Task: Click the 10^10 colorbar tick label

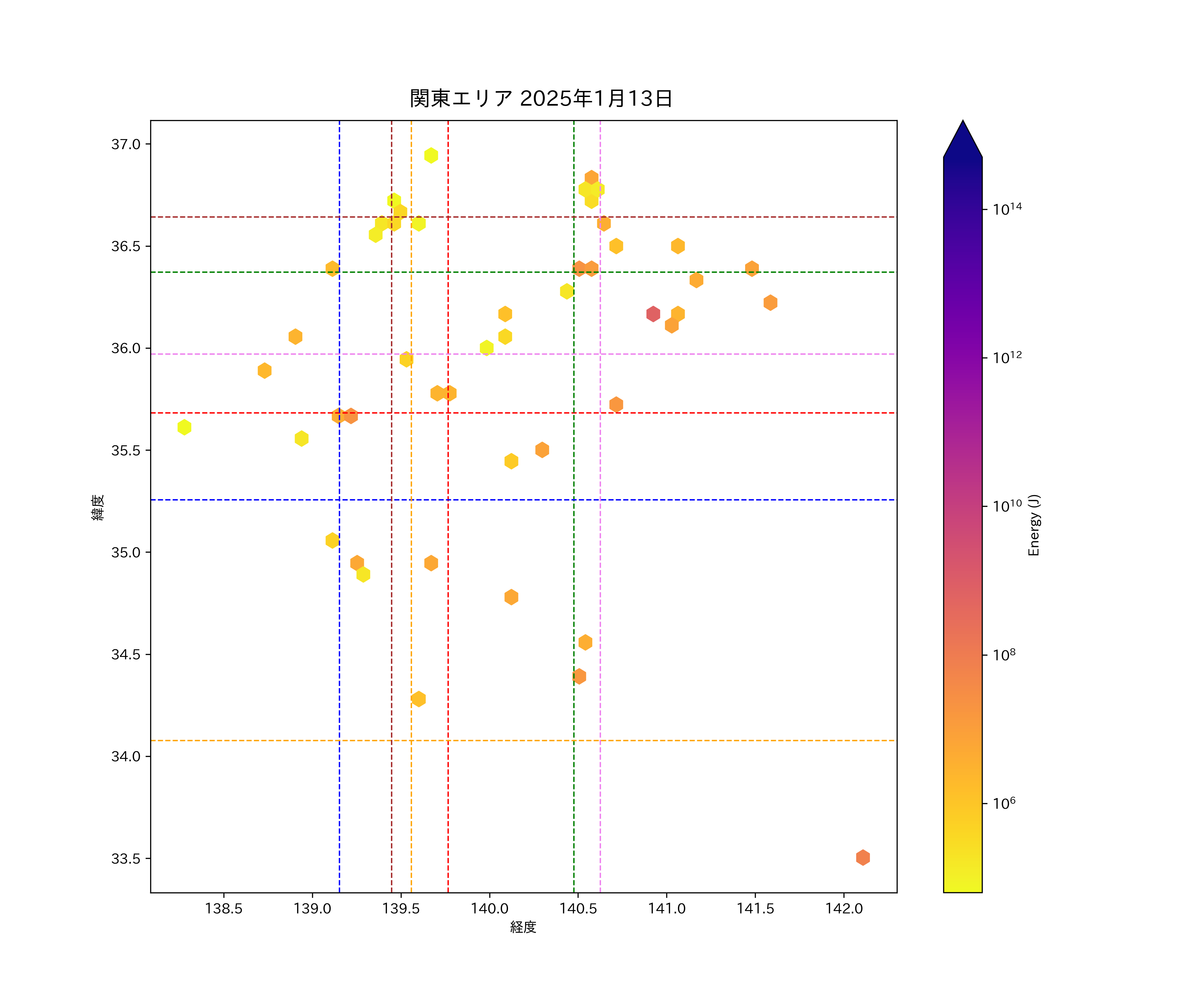Action: point(1007,506)
